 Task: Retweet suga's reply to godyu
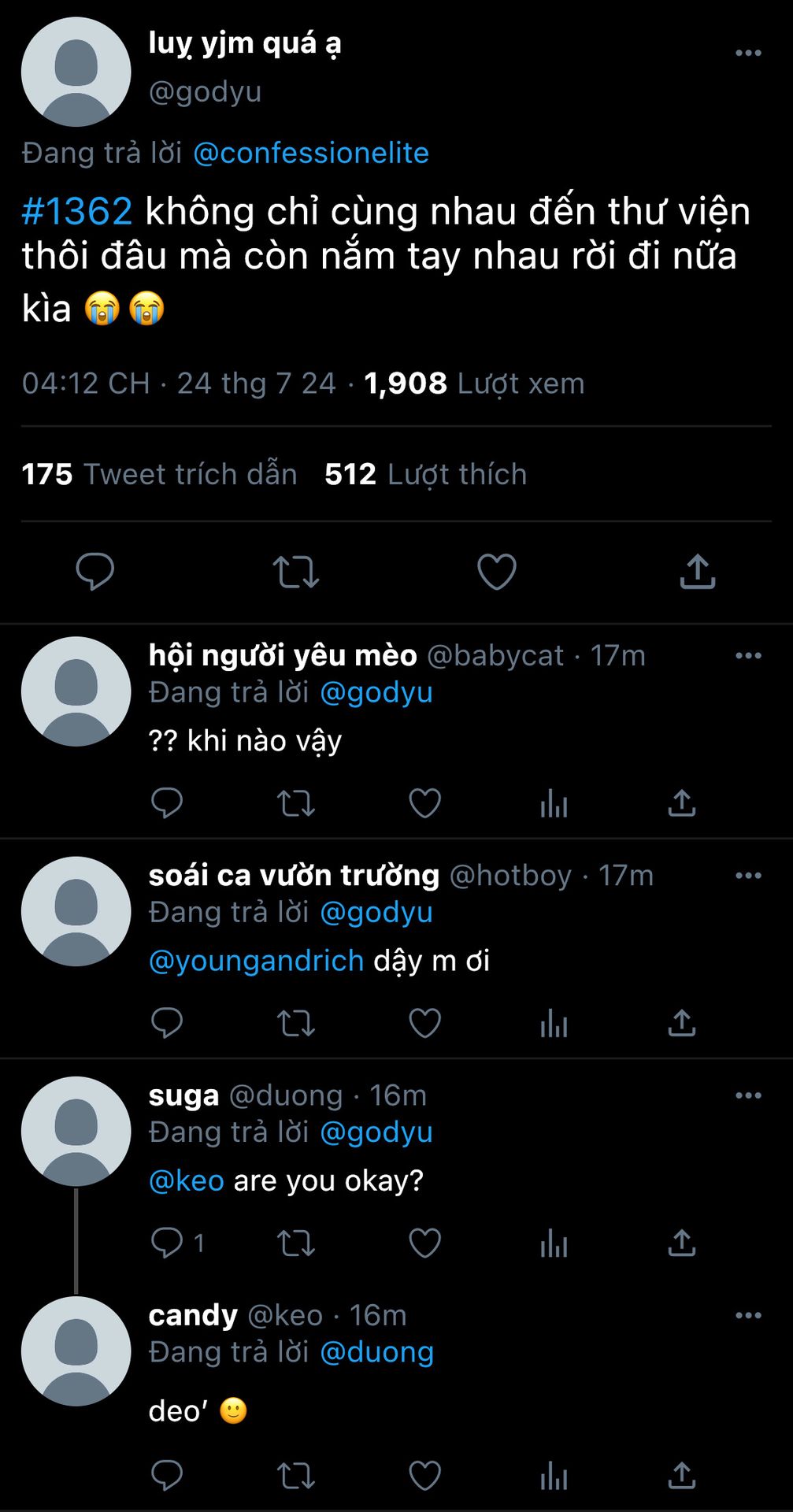(295, 1243)
